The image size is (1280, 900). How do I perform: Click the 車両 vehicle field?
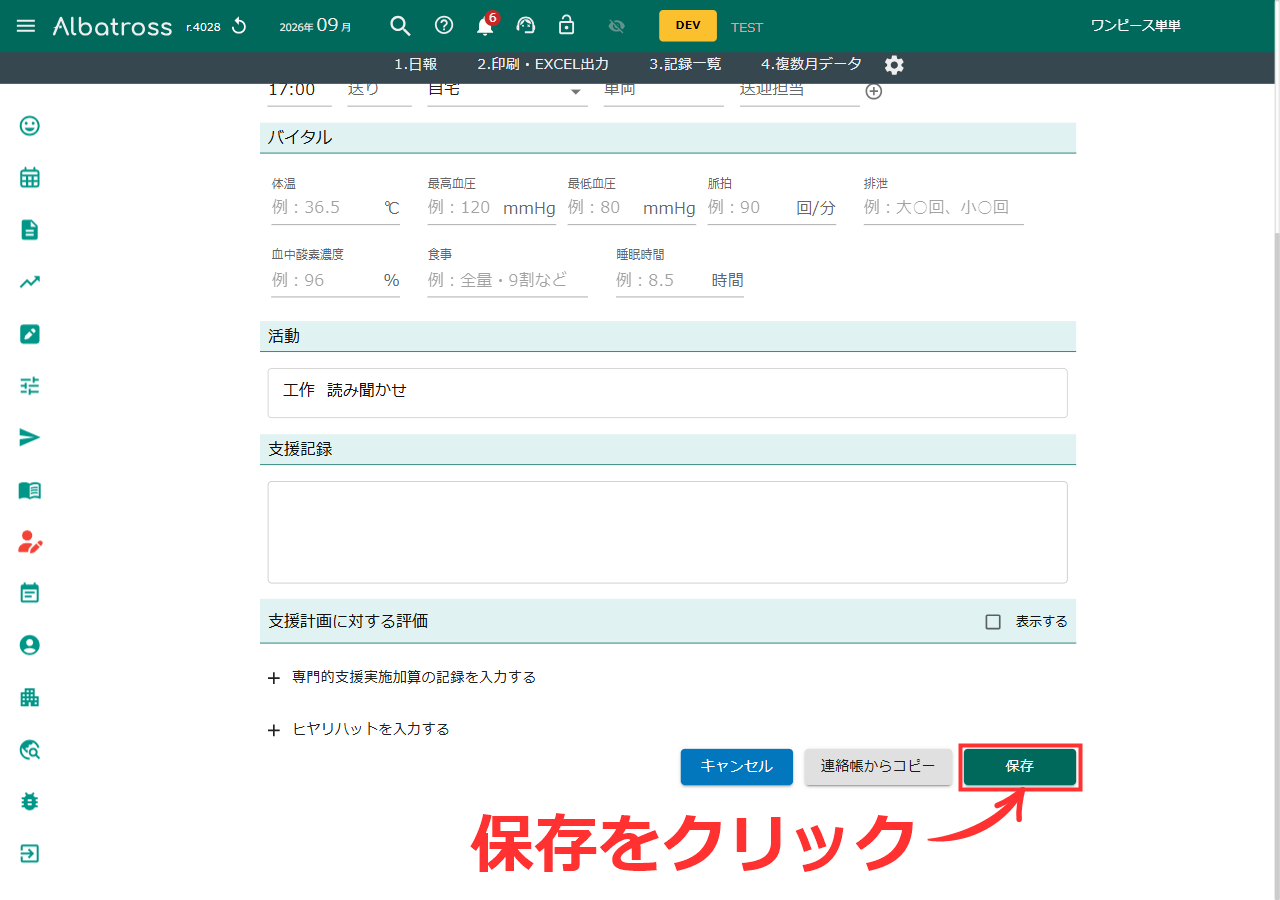pyautogui.click(x=663, y=92)
